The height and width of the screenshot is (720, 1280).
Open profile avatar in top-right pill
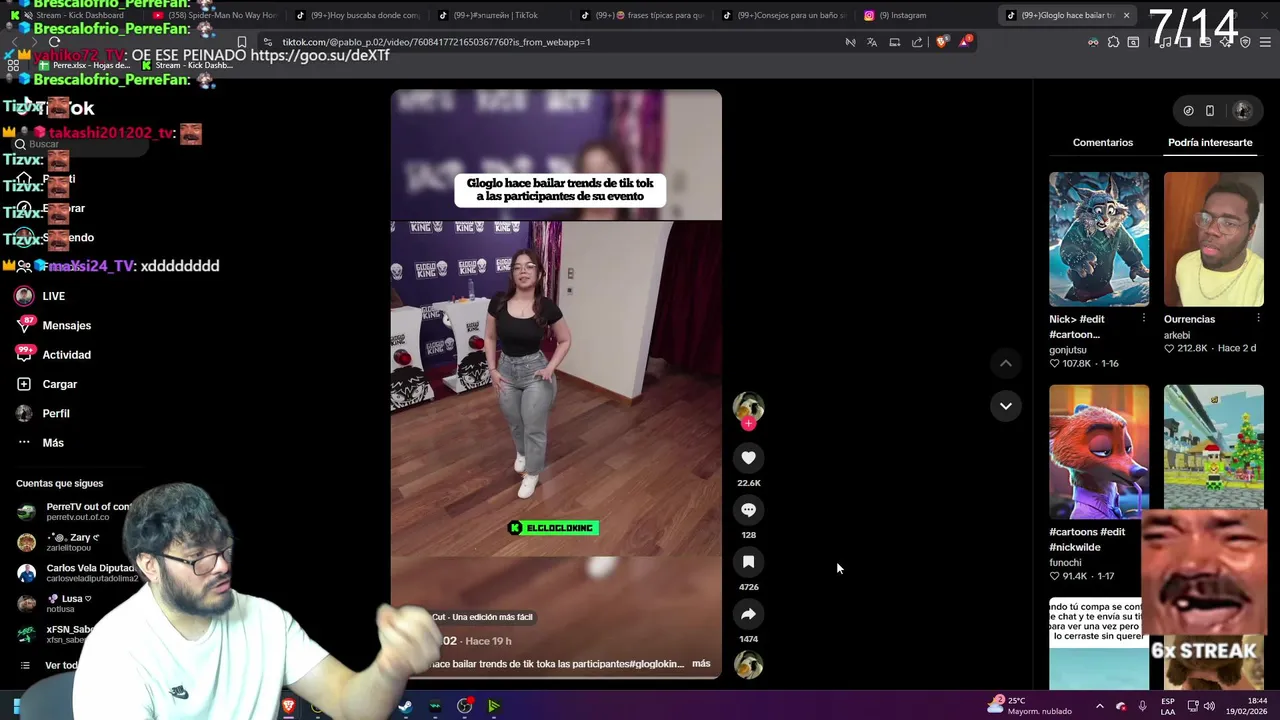pos(1243,111)
